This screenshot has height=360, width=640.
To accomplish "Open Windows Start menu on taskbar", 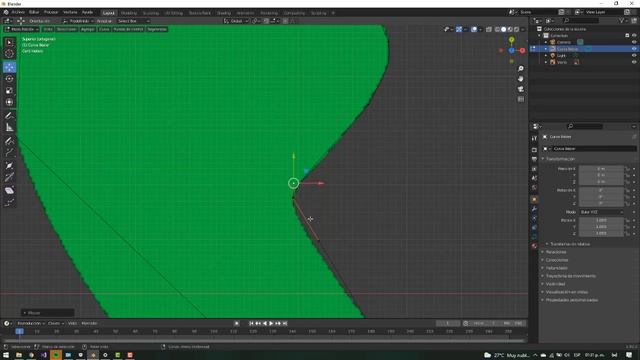I will point(6,355).
